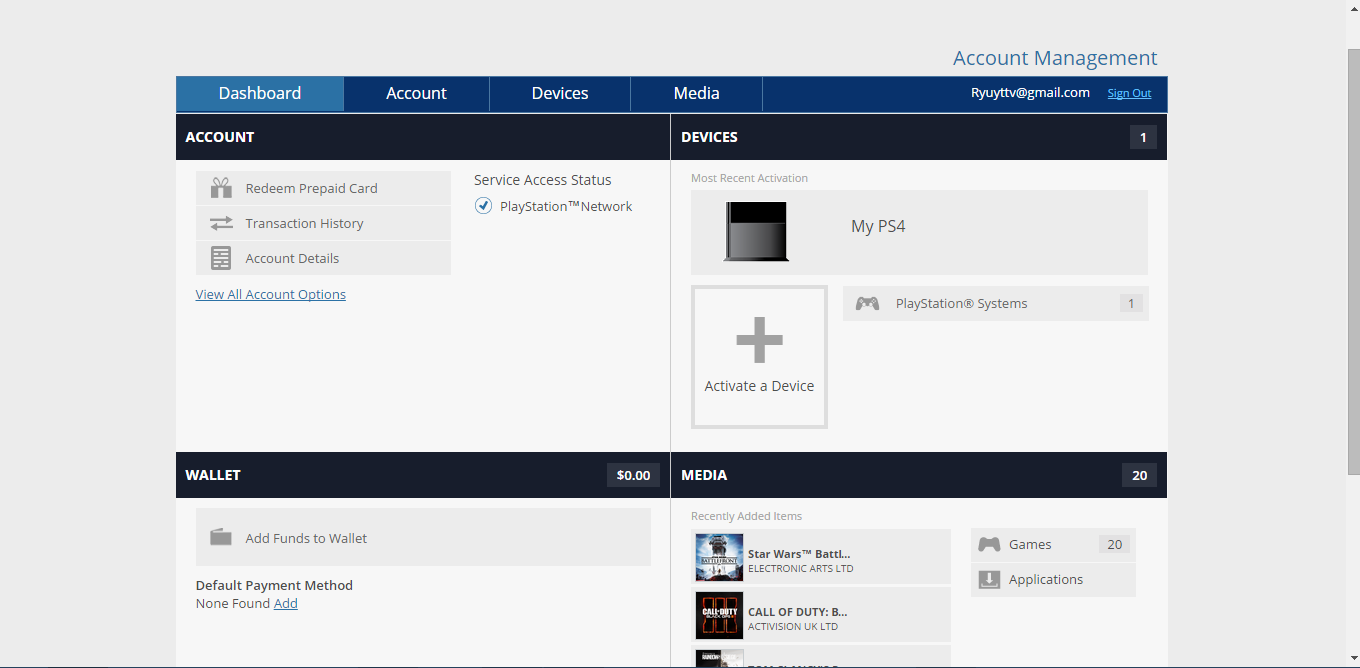This screenshot has width=1360, height=668.
Task: Click the Account Details document icon
Action: (221, 258)
